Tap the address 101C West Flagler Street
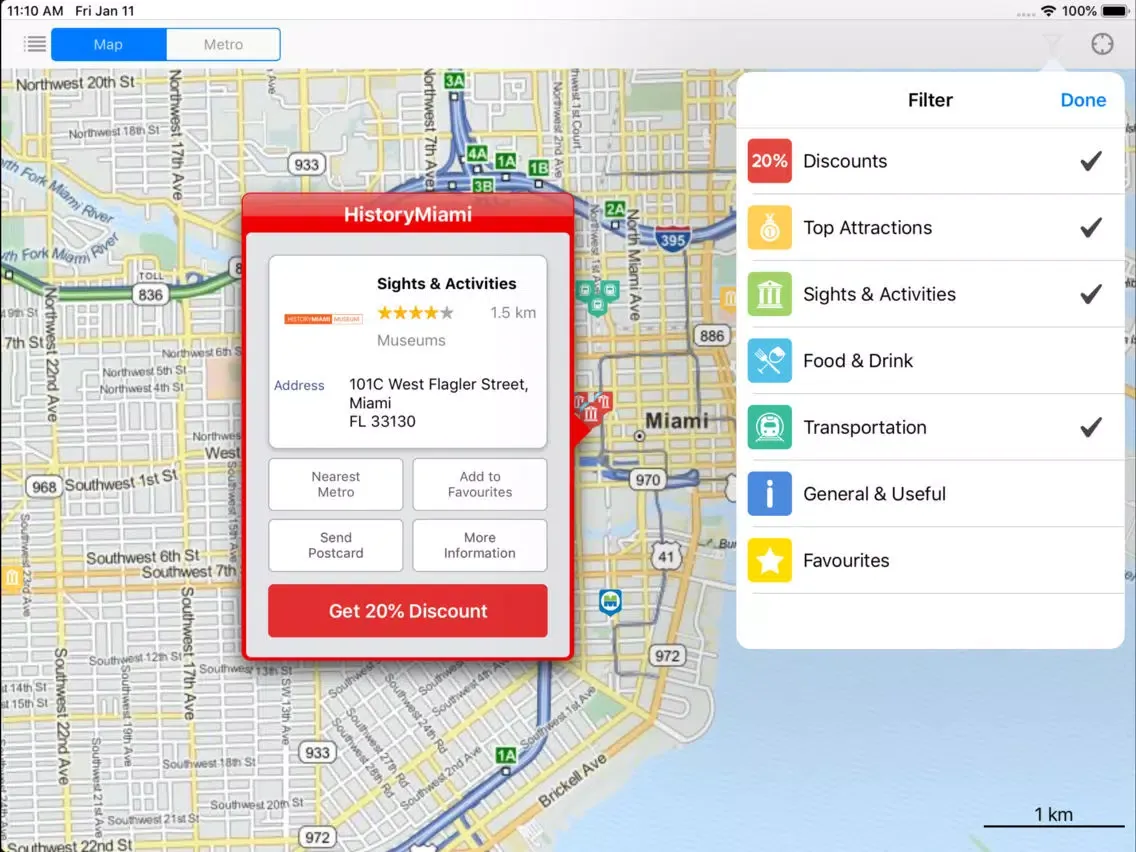Screen dimensions: 1136x852 [x=438, y=403]
